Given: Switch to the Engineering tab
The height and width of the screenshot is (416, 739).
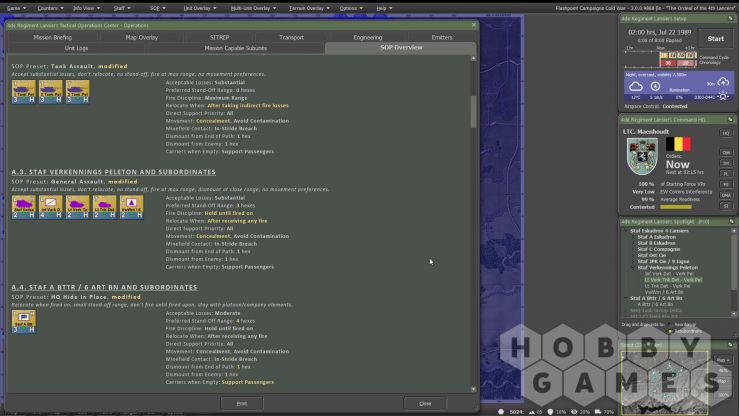Looking at the screenshot, I should click(368, 37).
